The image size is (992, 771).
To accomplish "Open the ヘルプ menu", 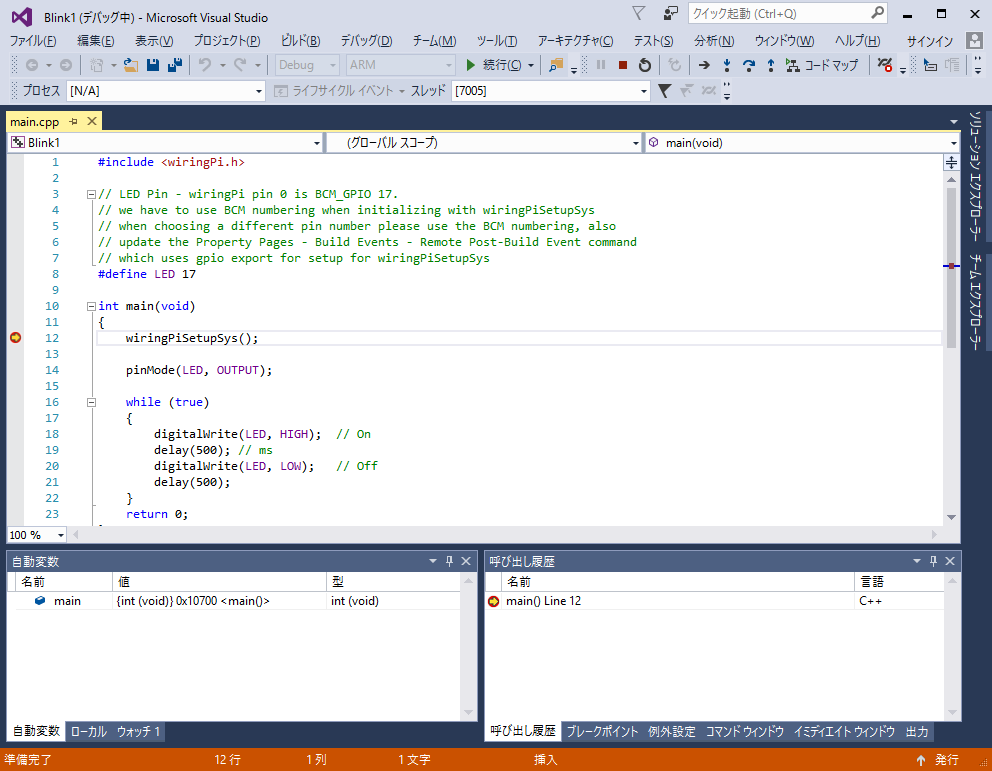I will [x=857, y=41].
